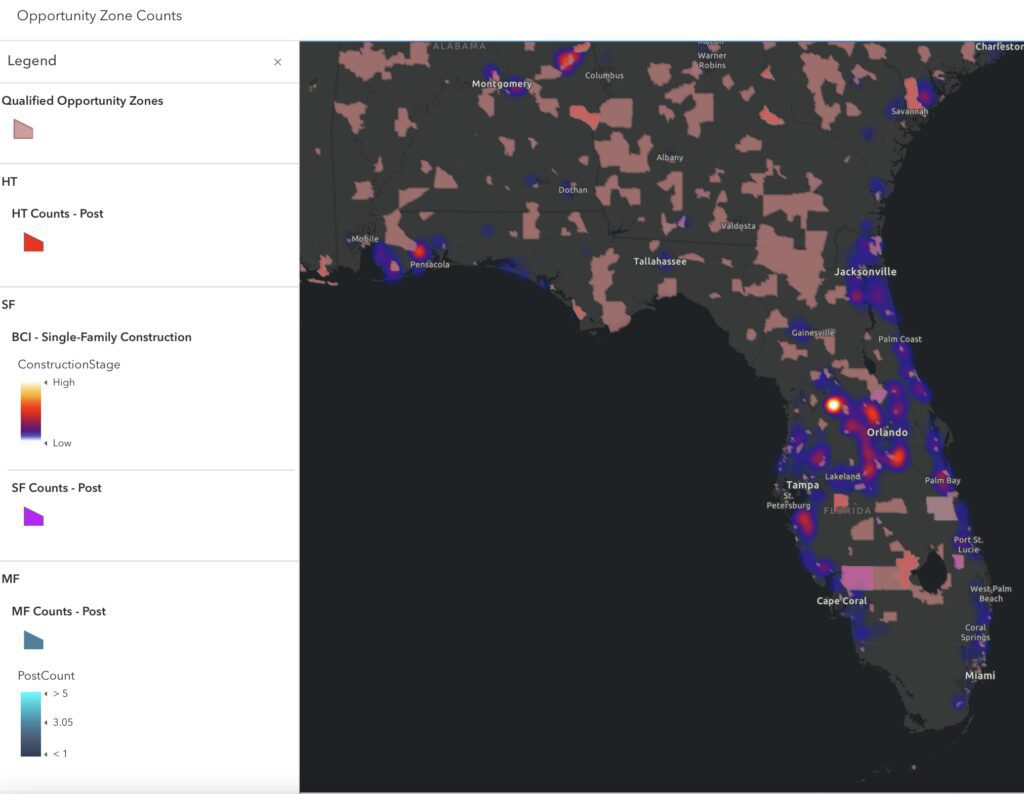Image resolution: width=1024 pixels, height=794 pixels.
Task: Click the Opportunity Zone Counts title
Action: pos(99,16)
